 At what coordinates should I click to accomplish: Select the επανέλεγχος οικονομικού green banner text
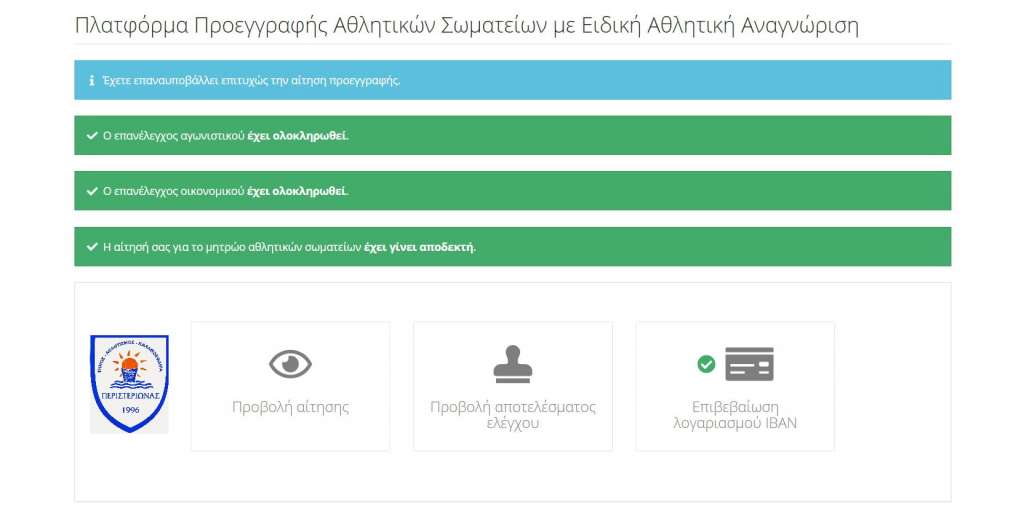click(174, 191)
